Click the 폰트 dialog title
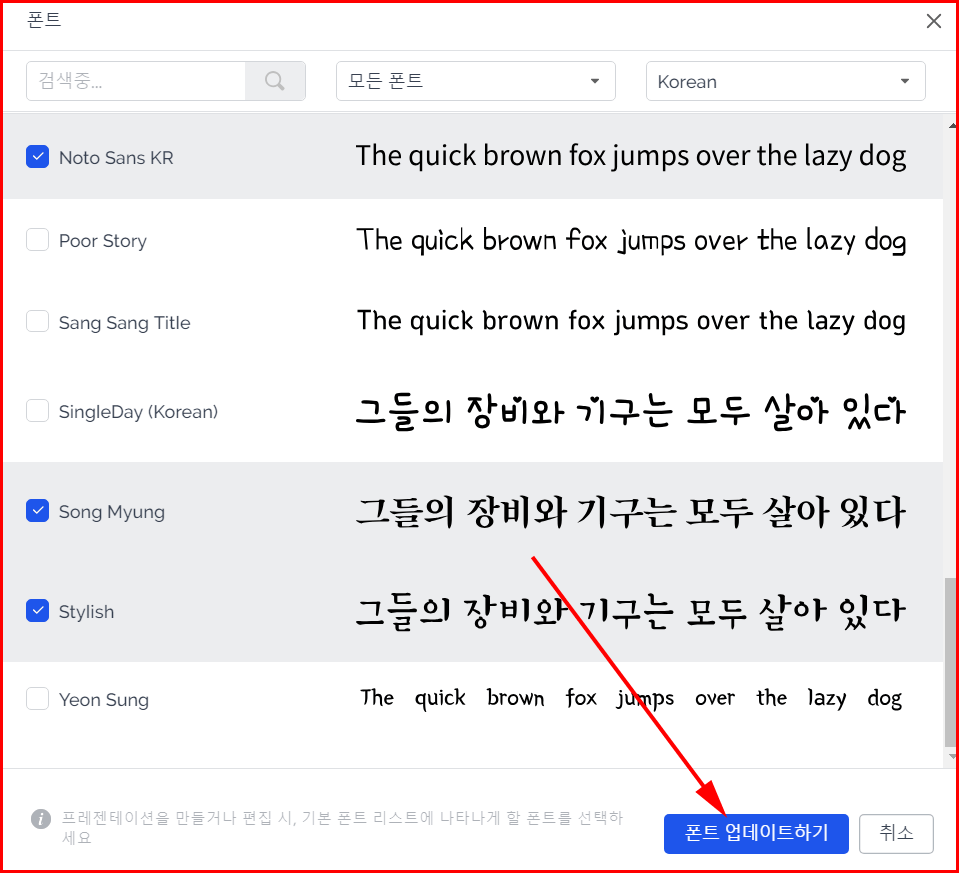This screenshot has height=873, width=959. (x=44, y=20)
